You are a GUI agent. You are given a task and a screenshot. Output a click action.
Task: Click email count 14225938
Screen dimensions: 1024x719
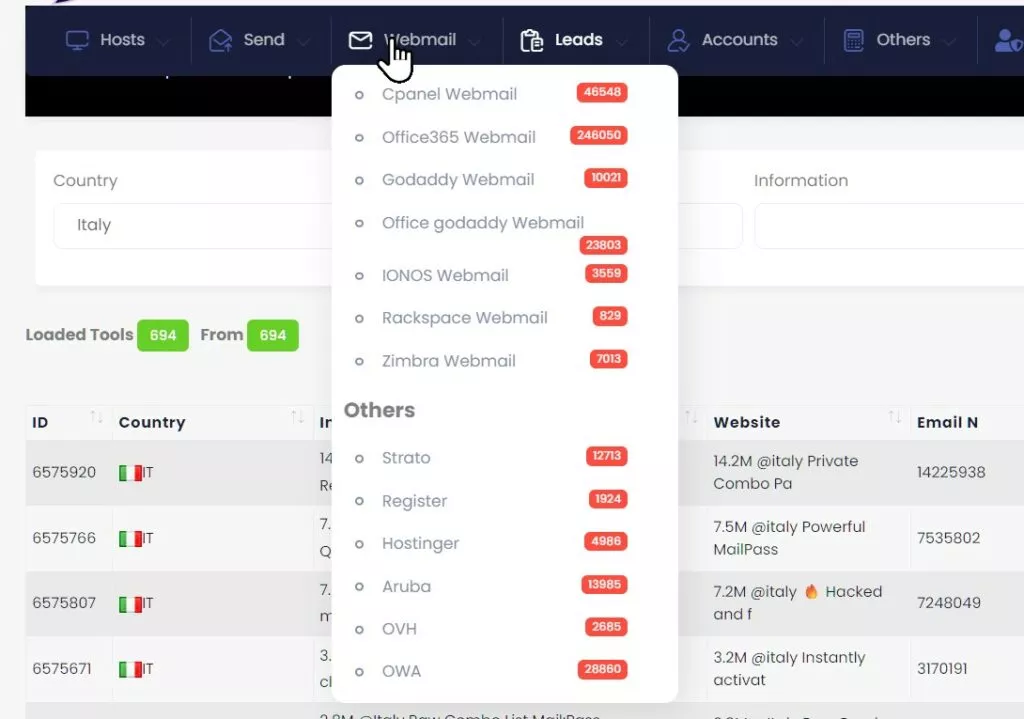pyautogui.click(x=951, y=472)
